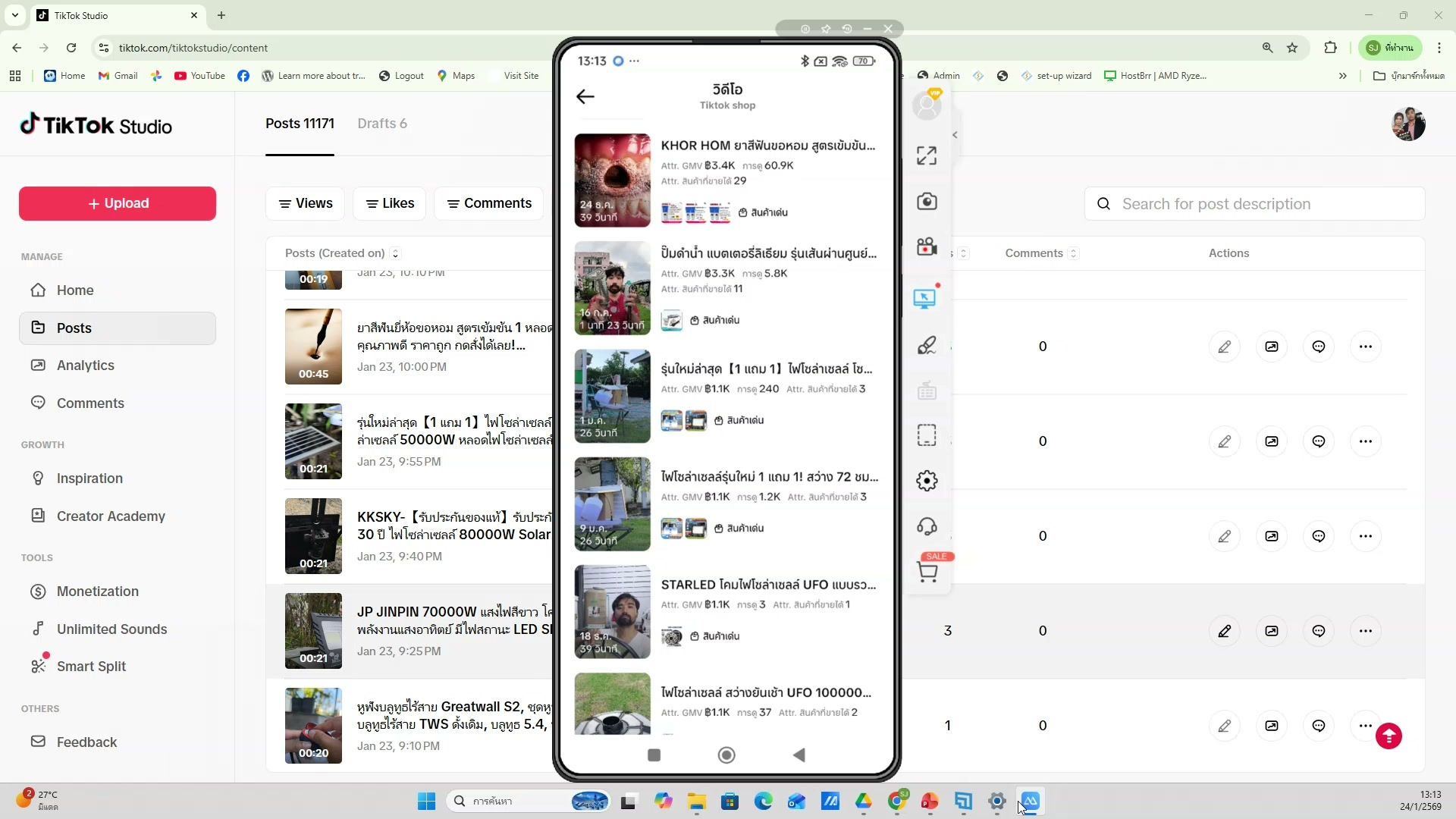Viewport: 1456px width, 819px height.
Task: Click the edit pencil for JP JINPIN post
Action: [1224, 631]
